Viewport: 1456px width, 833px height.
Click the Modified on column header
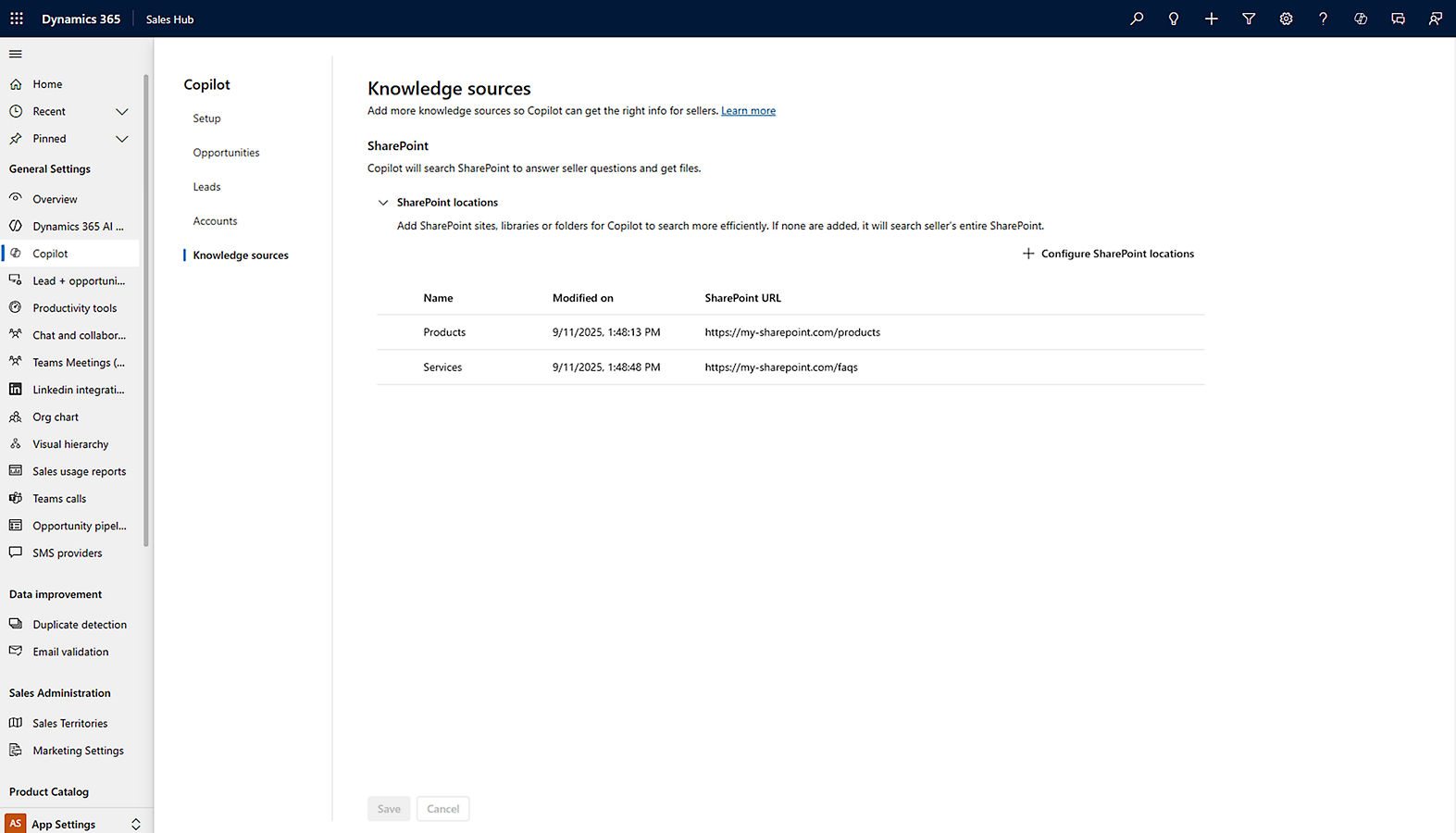point(582,298)
